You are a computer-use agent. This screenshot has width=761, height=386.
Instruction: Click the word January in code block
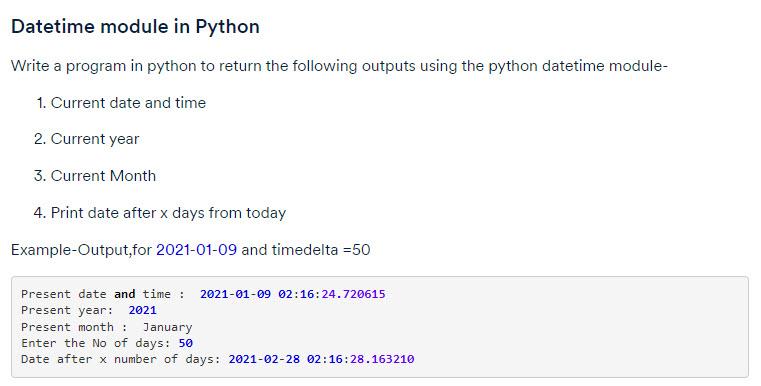point(167,327)
